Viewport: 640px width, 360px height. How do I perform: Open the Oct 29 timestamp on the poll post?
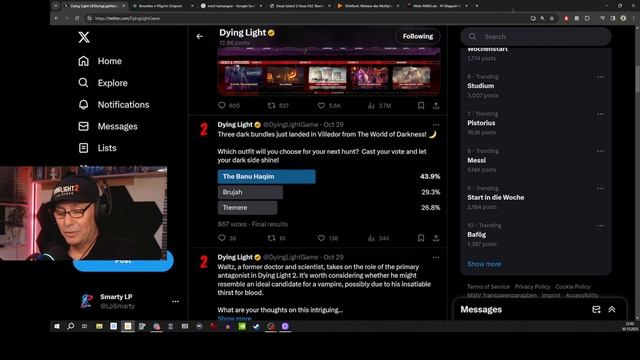(333, 124)
